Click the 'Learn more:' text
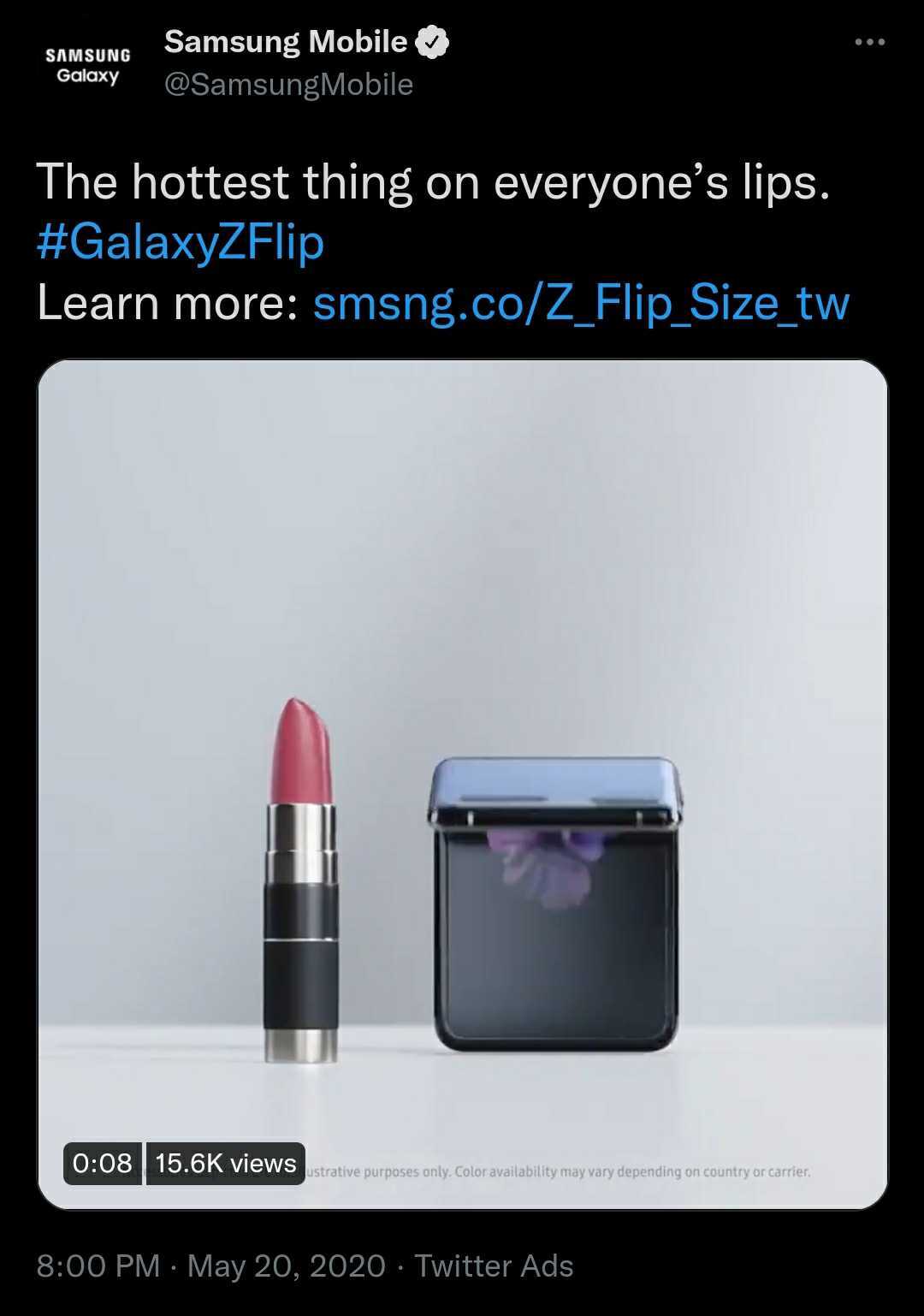This screenshot has height=1316, width=924. [x=168, y=303]
